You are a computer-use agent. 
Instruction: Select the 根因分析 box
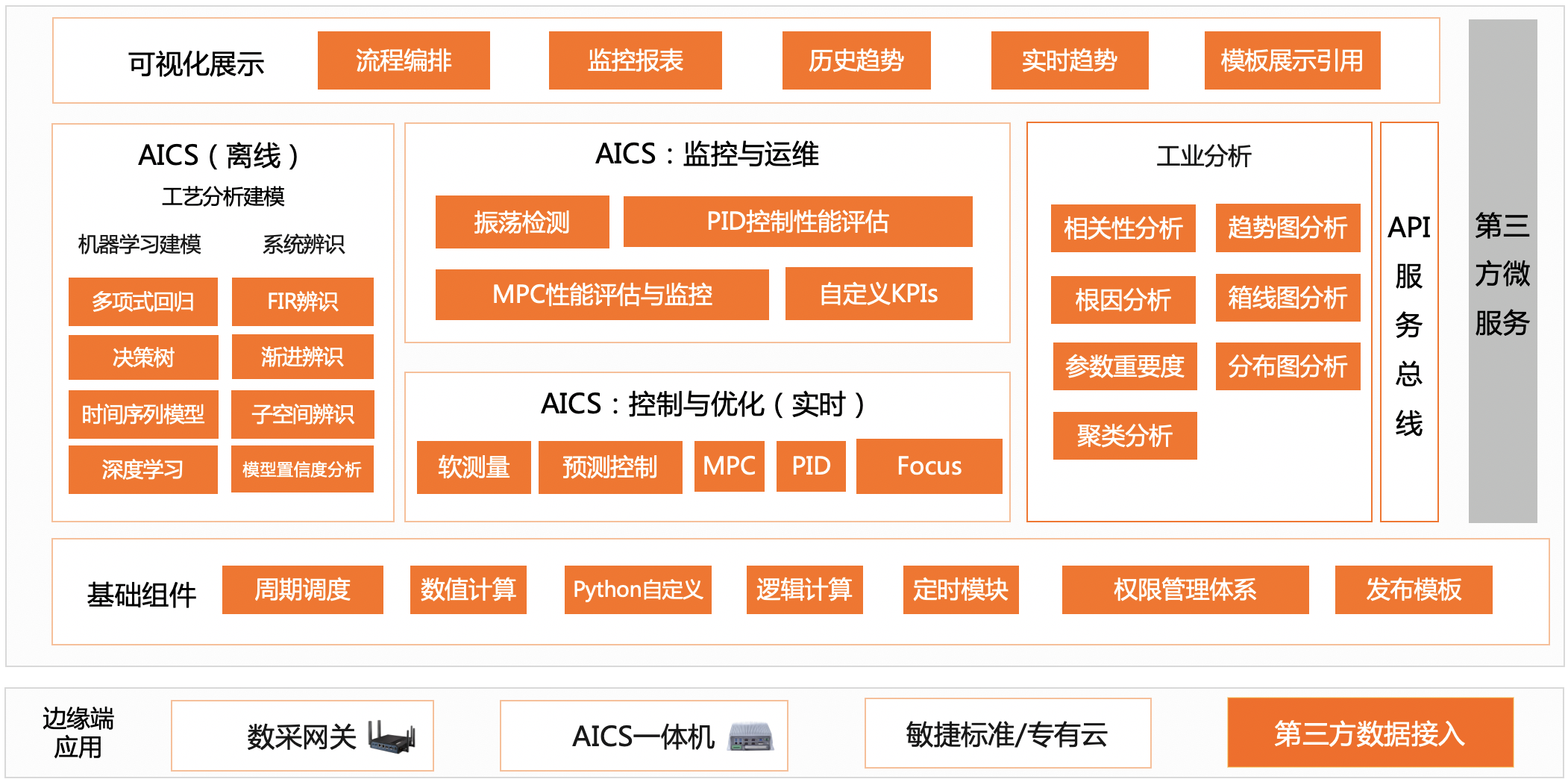click(1123, 300)
